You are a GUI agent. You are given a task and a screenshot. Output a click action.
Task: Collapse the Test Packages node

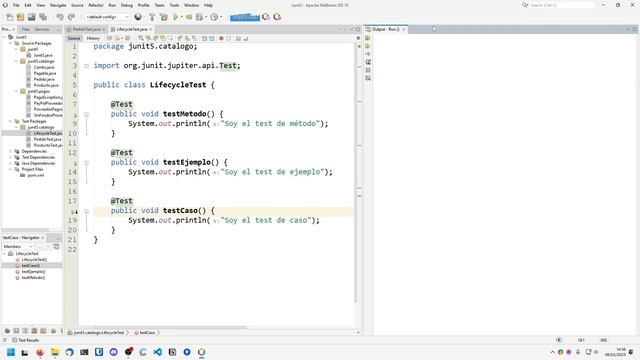(x=11, y=121)
